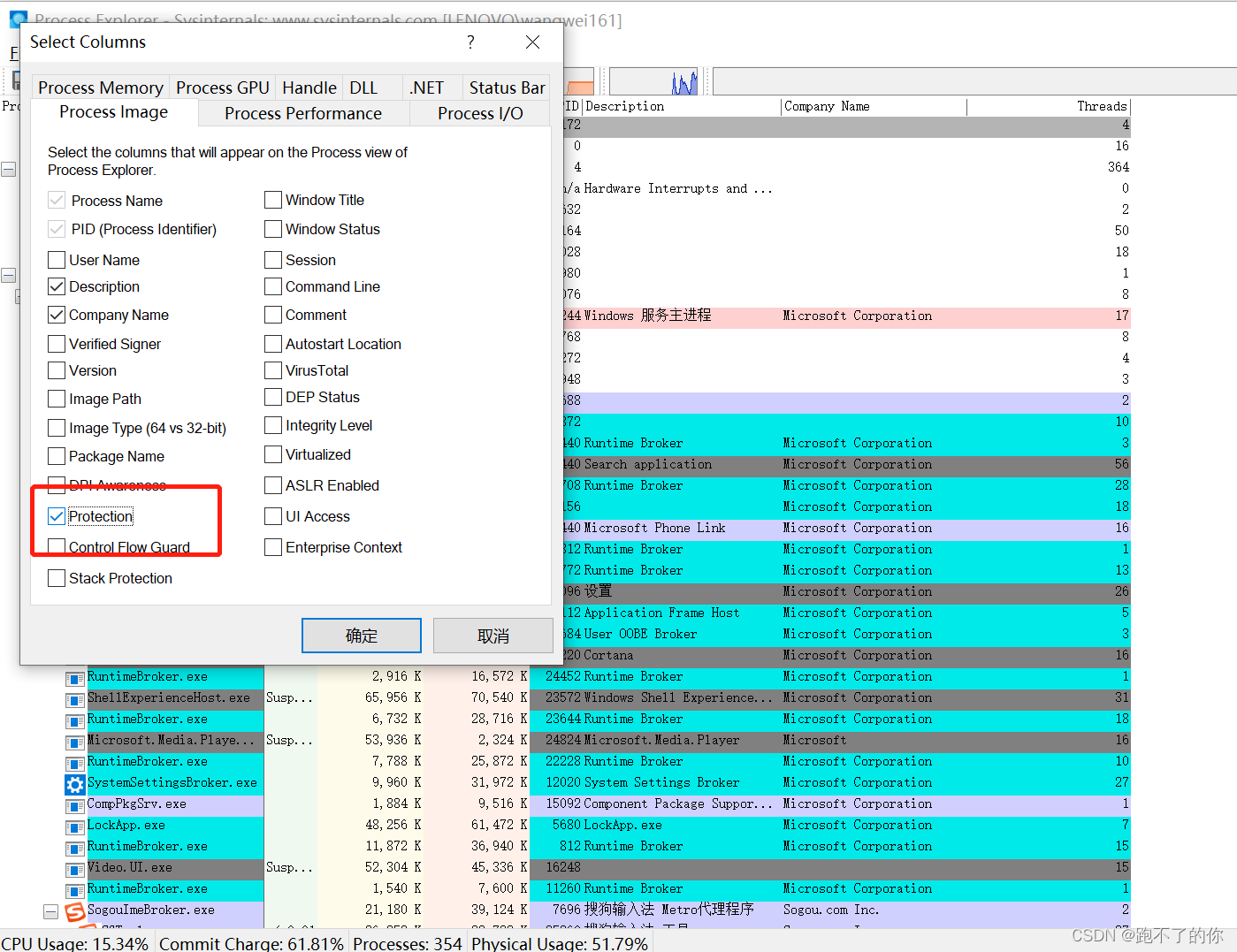Enable the UI Access checkbox
Viewport: 1237px width, 952px height.
coord(273,516)
